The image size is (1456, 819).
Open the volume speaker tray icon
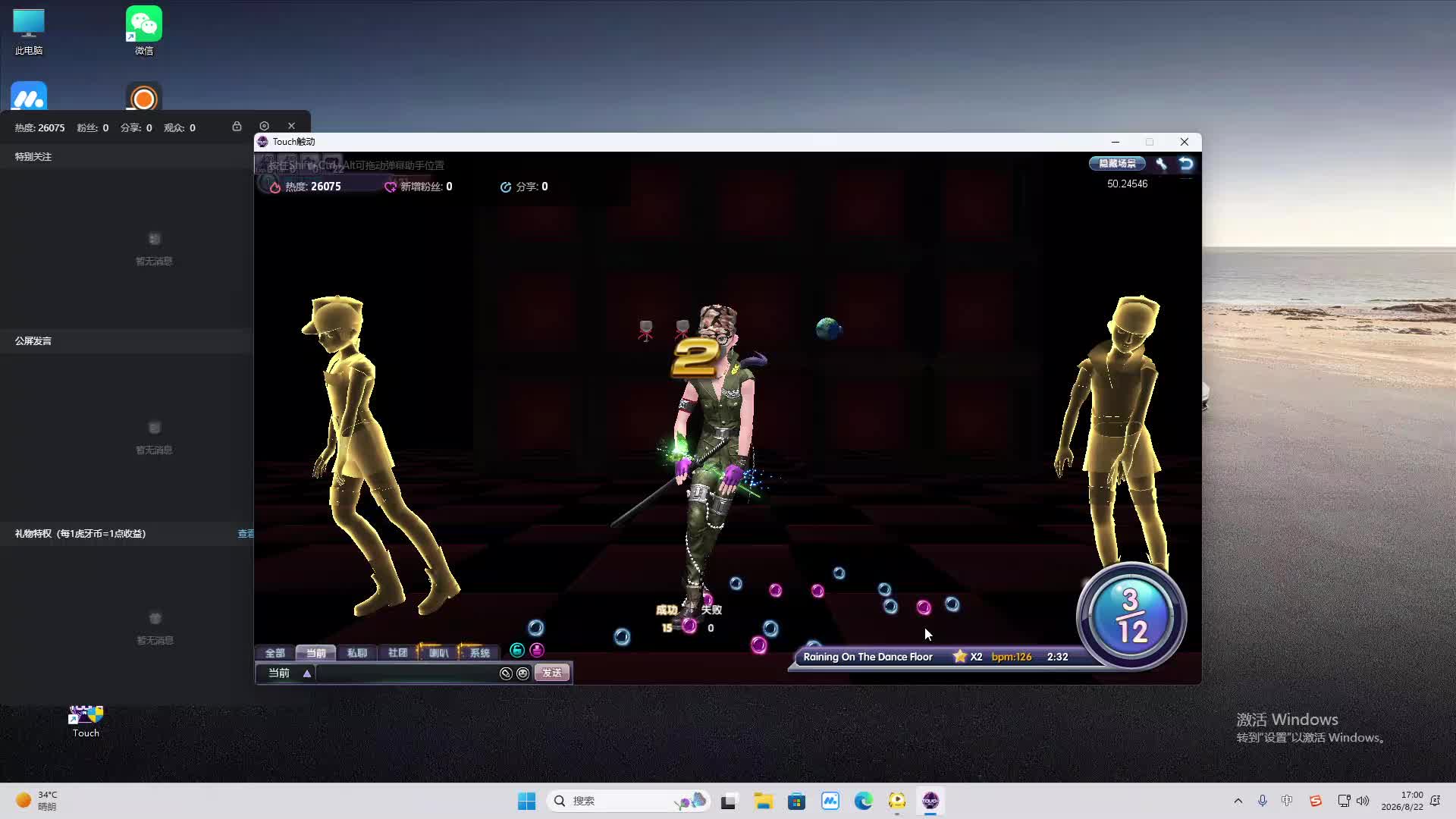point(1363,801)
